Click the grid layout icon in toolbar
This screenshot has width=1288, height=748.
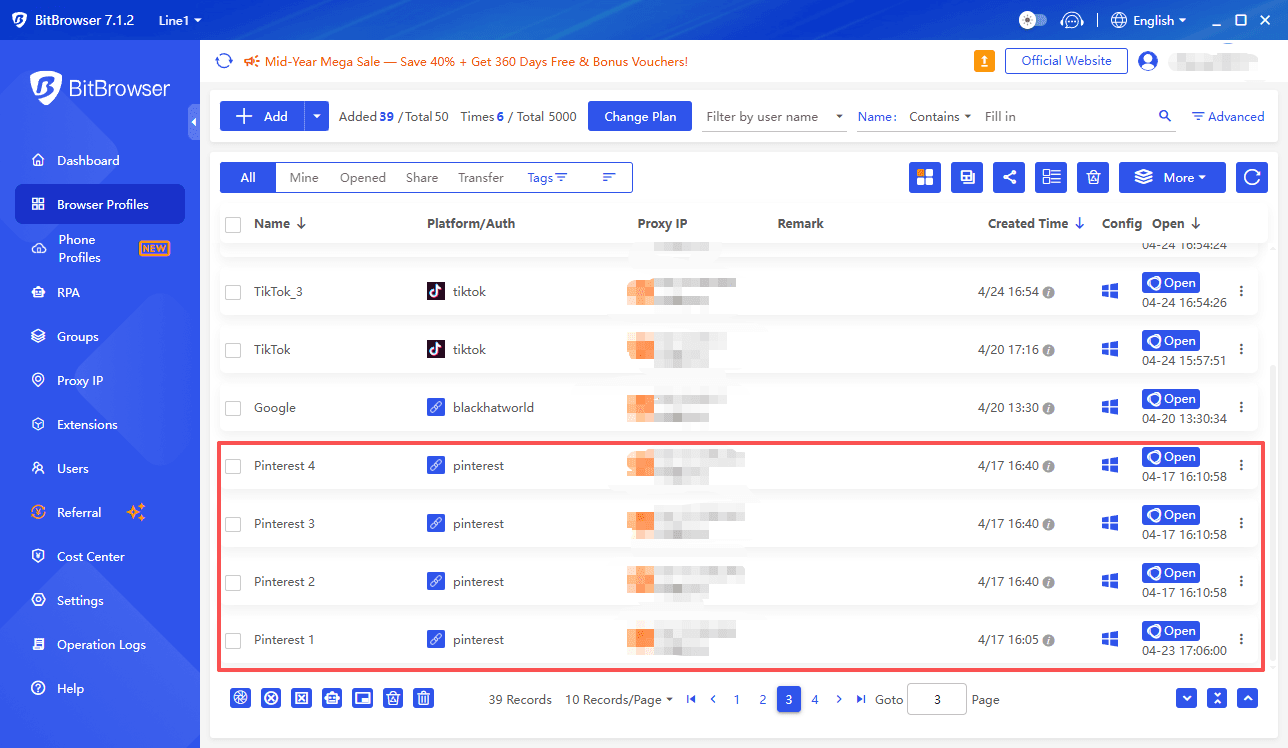925,177
